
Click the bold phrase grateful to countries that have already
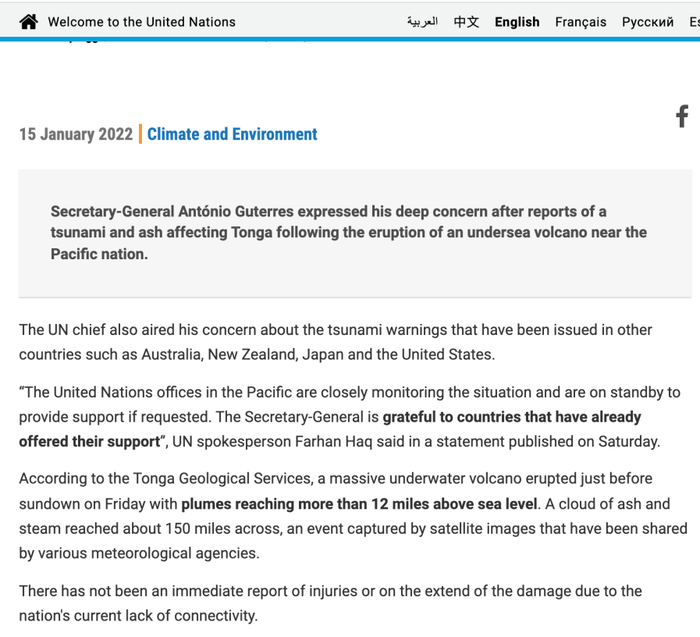point(512,417)
